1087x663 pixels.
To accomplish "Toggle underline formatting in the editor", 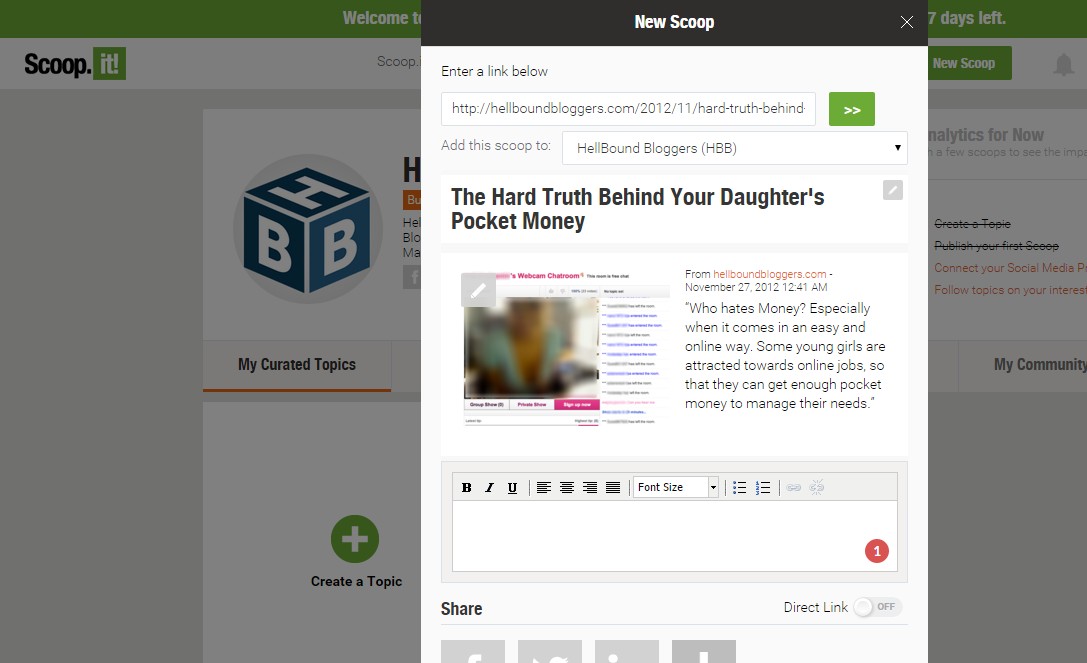I will click(x=512, y=488).
